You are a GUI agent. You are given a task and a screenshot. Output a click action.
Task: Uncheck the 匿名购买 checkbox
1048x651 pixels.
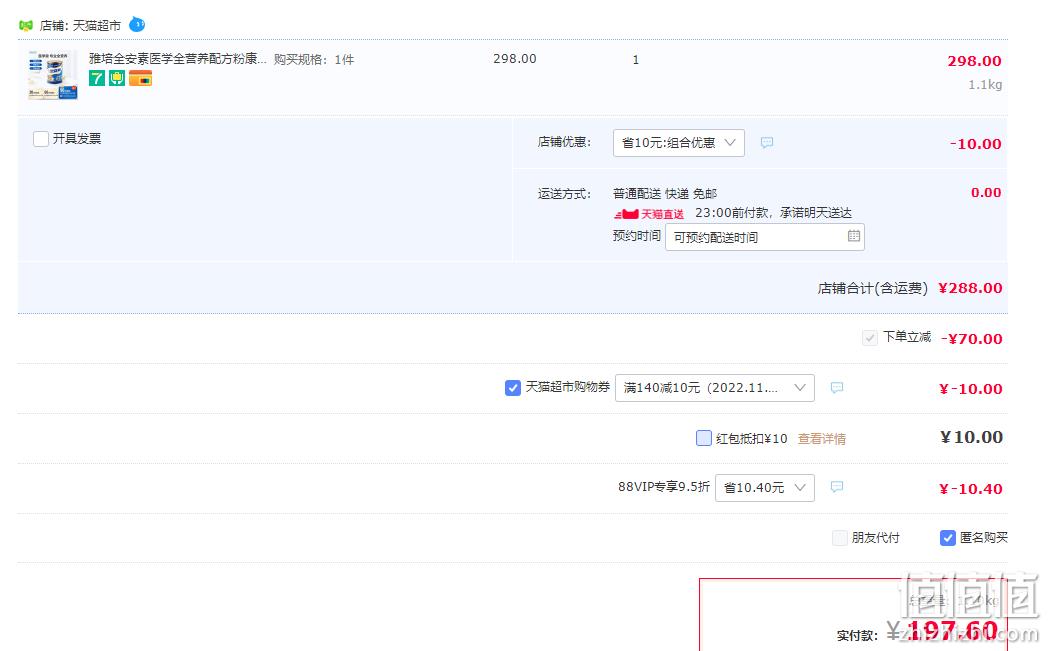(948, 538)
